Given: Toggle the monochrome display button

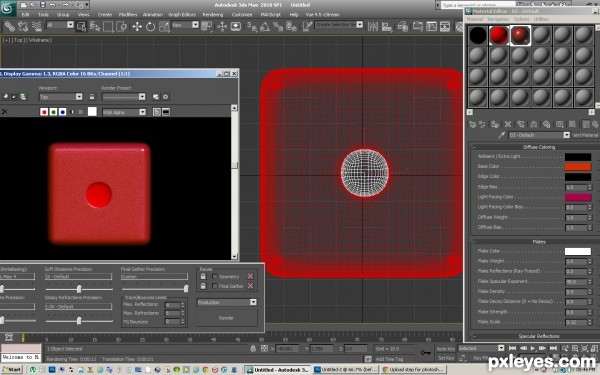Looking at the screenshot, I should 80,112.
